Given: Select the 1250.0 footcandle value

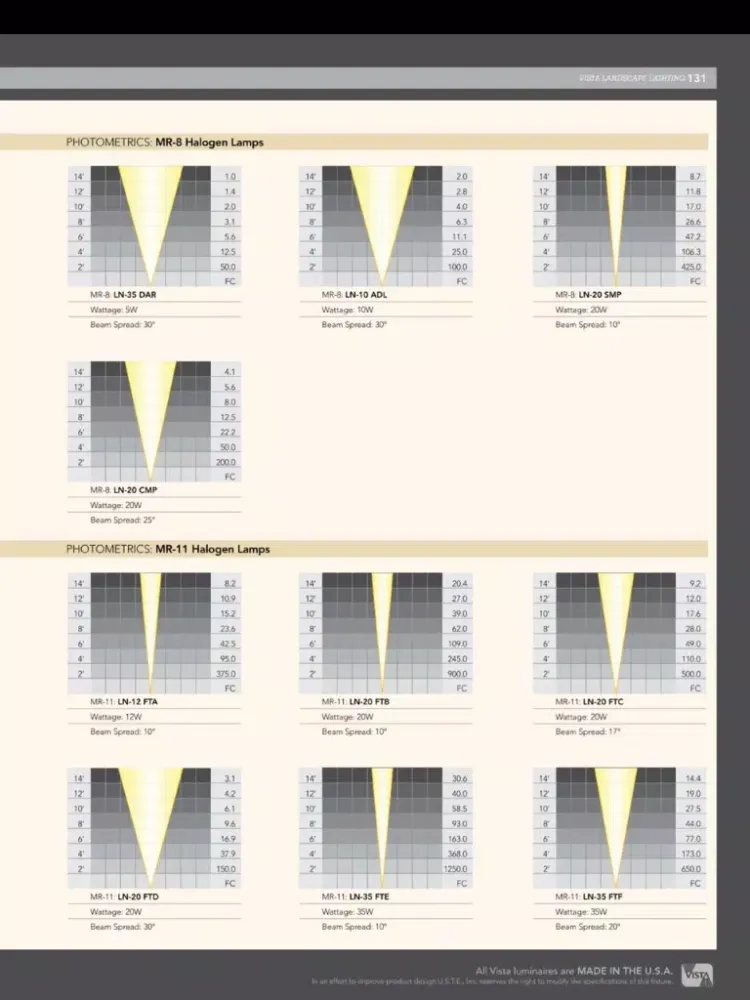Looking at the screenshot, I should coord(455,869).
